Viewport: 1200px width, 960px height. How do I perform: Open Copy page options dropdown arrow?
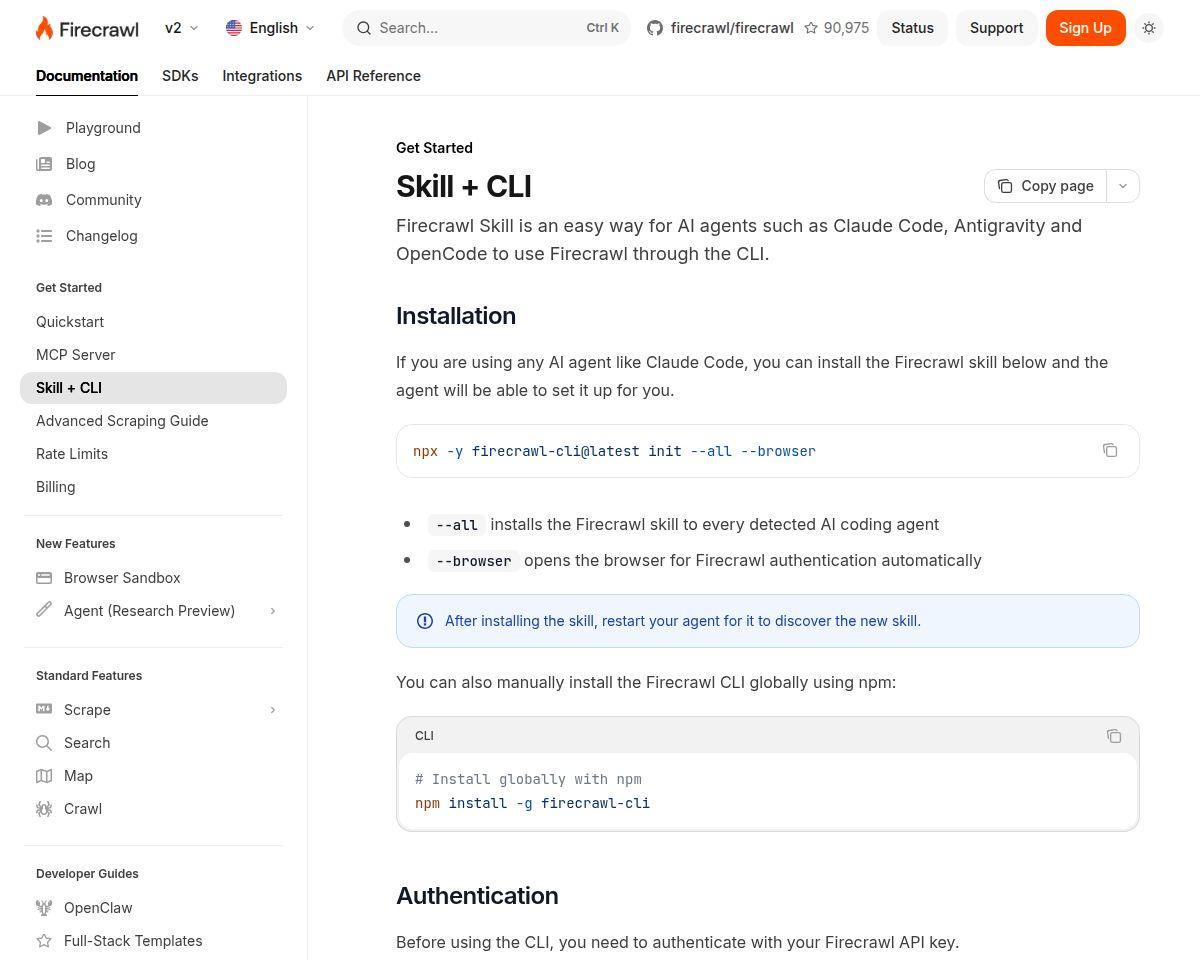pyautogui.click(x=1123, y=186)
